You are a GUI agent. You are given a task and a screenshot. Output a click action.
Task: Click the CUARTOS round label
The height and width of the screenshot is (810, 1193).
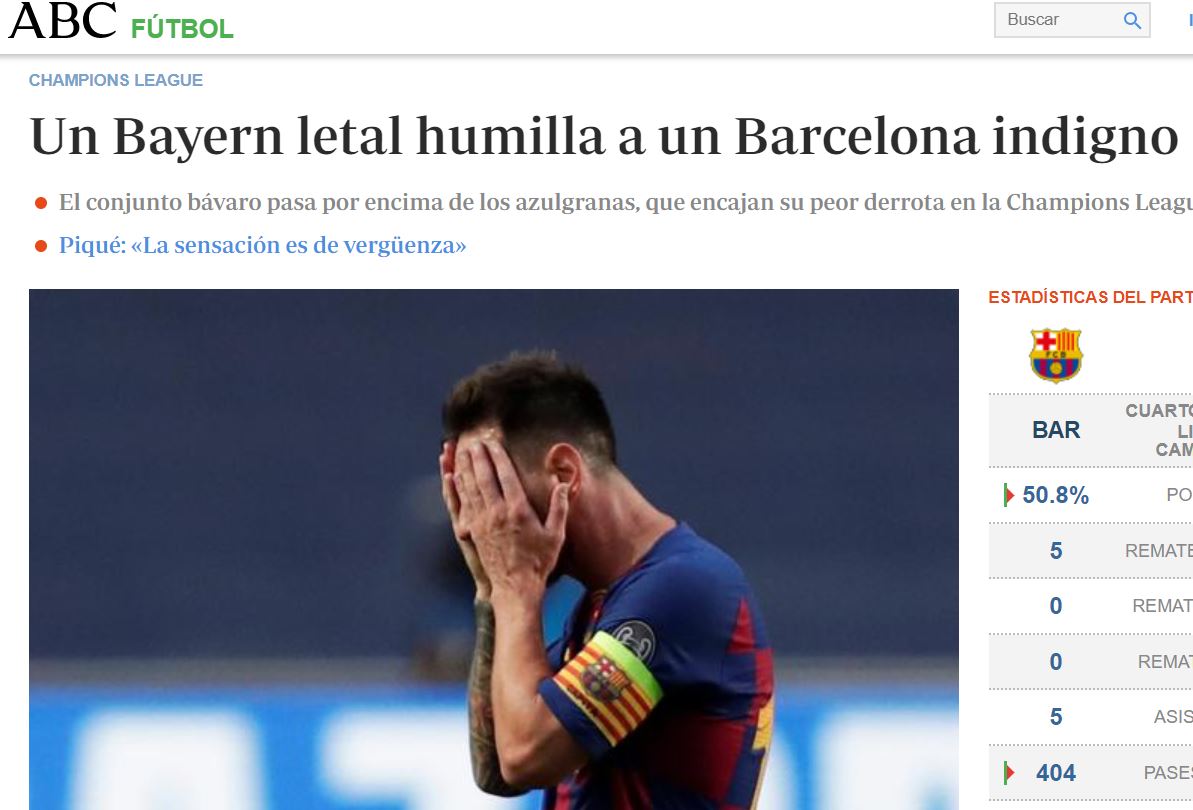coord(1159,411)
